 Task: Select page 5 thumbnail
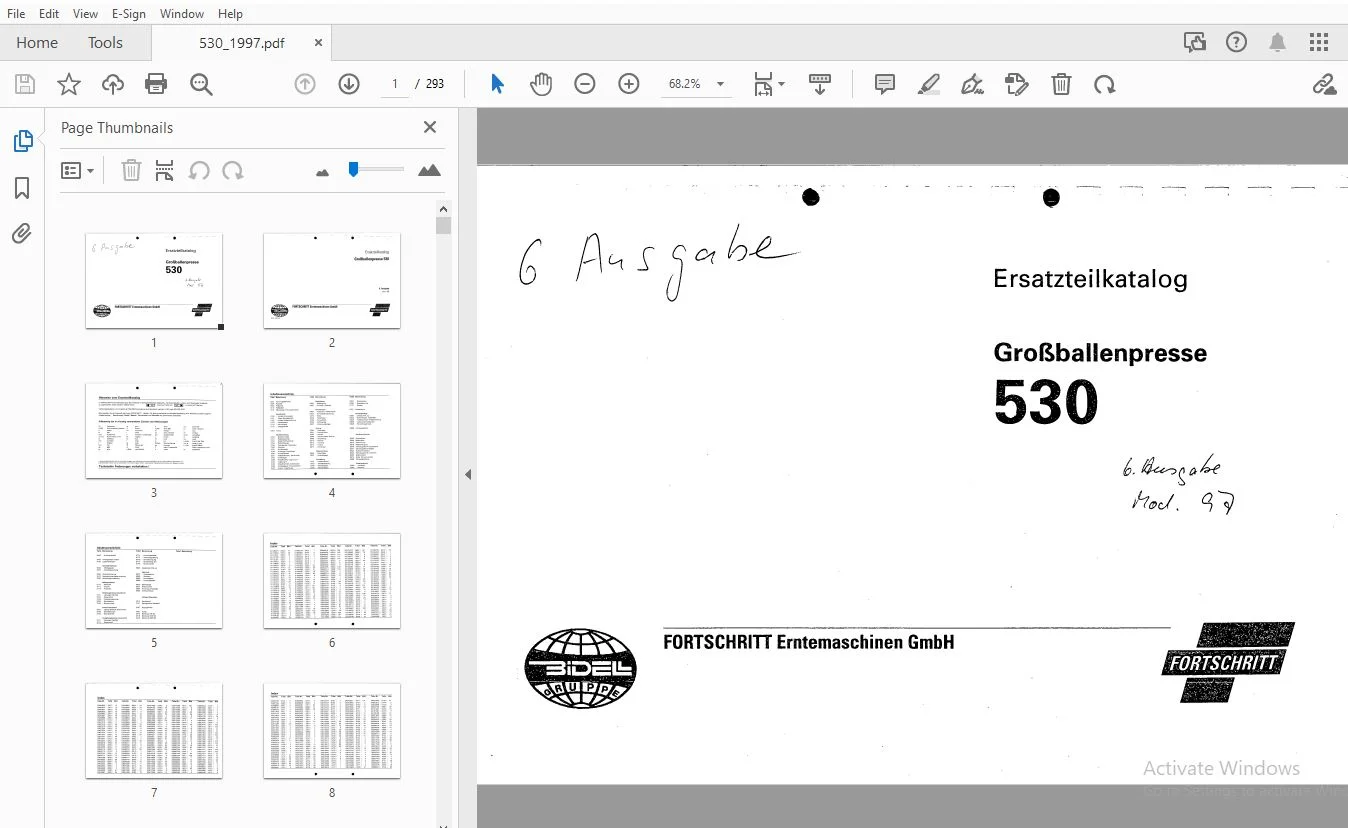[x=154, y=580]
